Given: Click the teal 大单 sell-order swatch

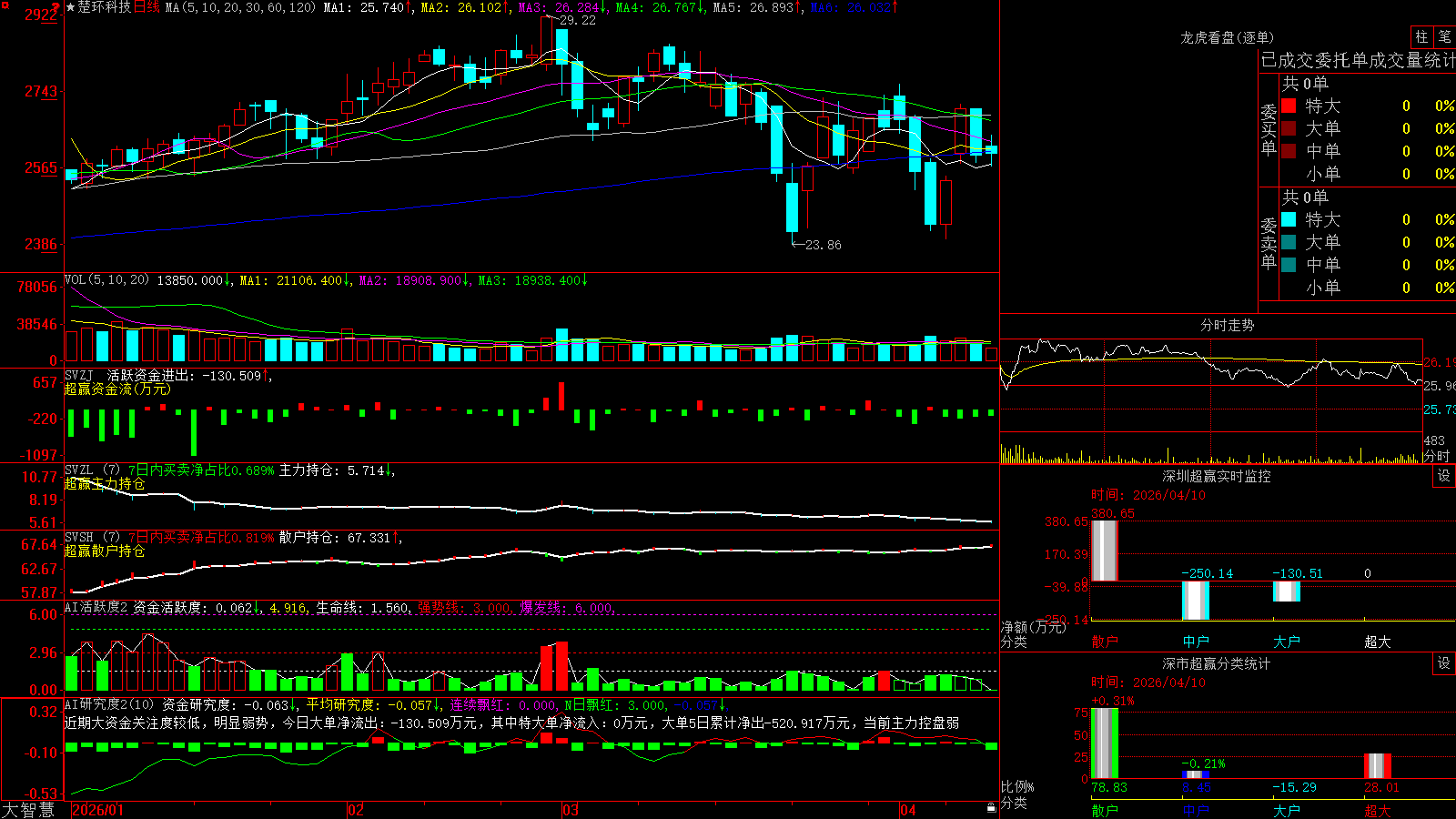Looking at the screenshot, I should [x=1289, y=242].
